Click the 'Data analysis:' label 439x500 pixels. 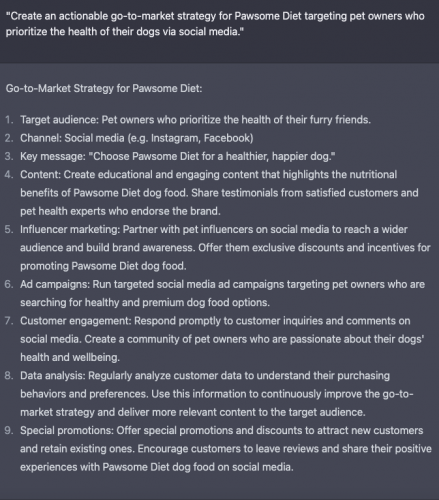[53, 376]
